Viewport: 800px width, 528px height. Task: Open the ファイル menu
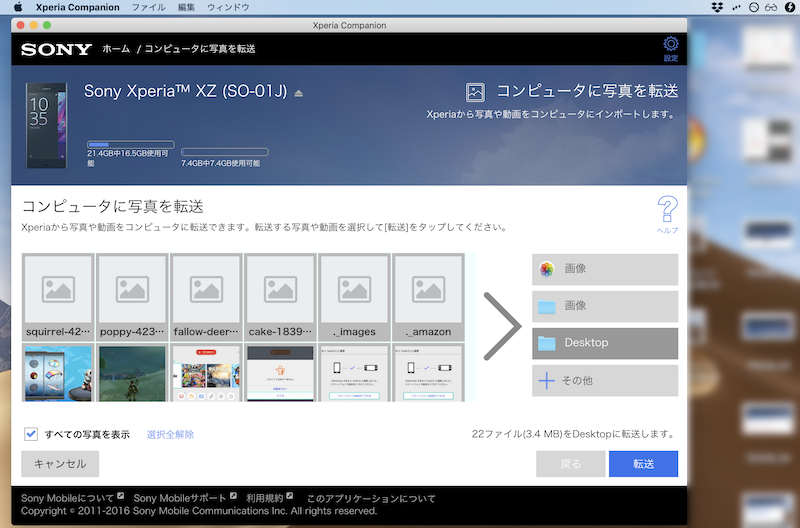tap(149, 8)
